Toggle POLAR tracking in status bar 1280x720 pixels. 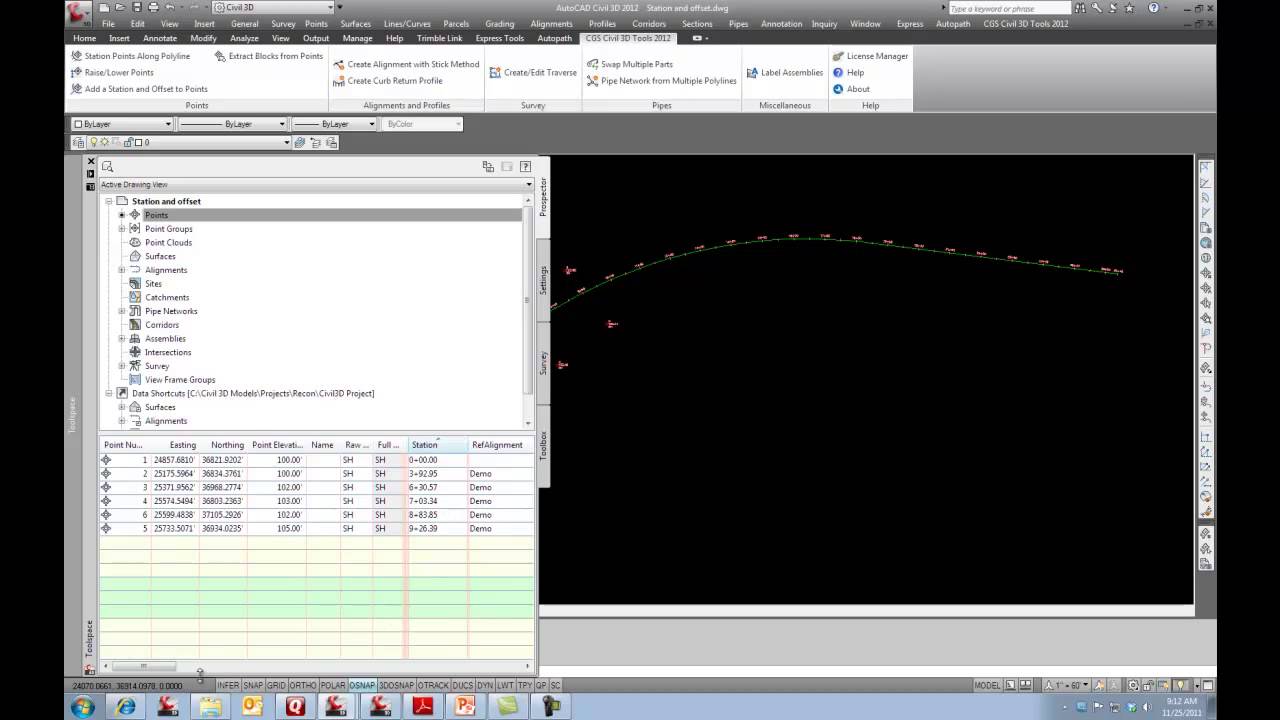pos(333,685)
